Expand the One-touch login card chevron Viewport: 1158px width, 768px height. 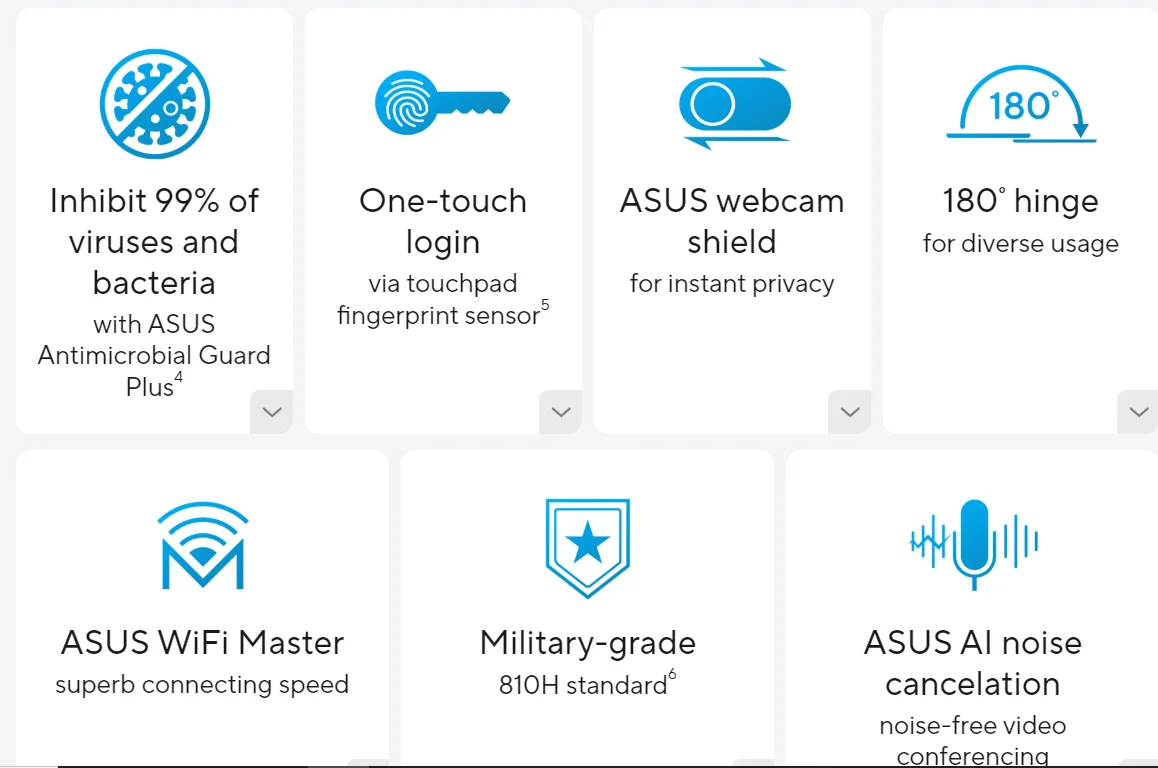(x=560, y=412)
